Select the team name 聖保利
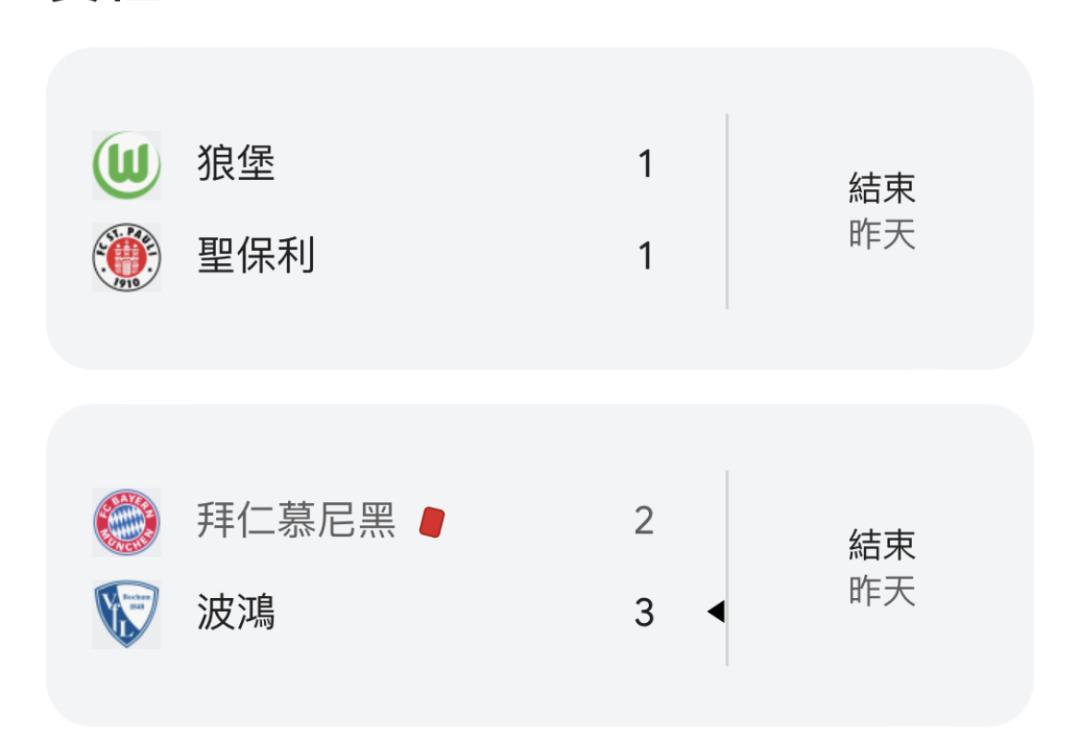Viewport: 1080px width, 742px height. click(x=256, y=257)
